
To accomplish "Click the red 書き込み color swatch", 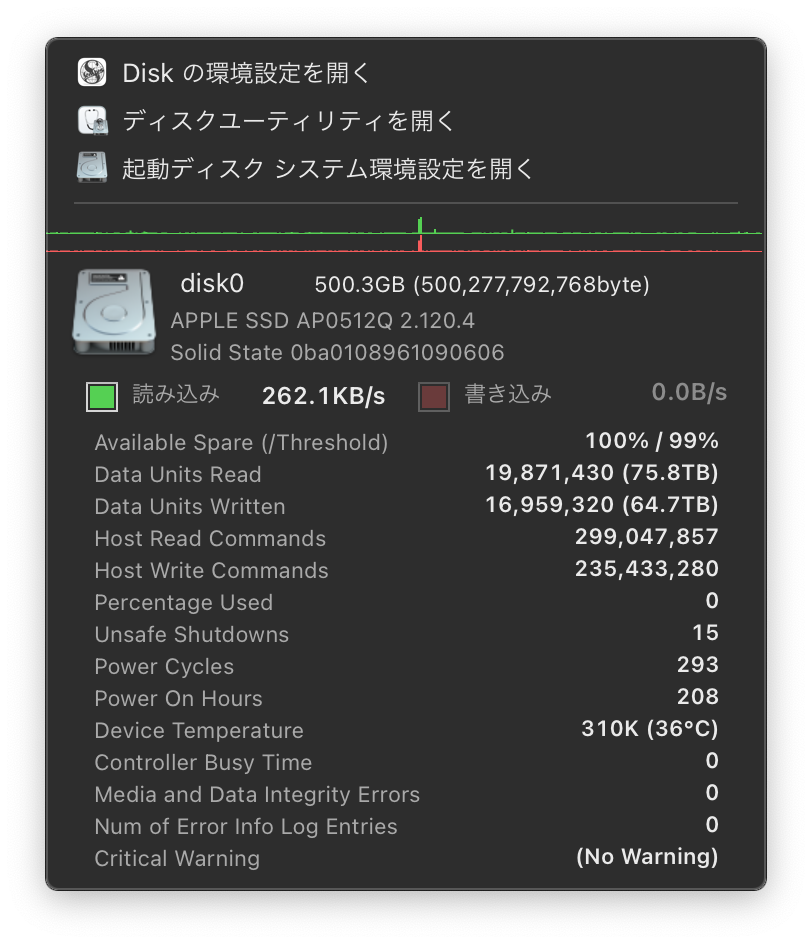I will [x=433, y=397].
